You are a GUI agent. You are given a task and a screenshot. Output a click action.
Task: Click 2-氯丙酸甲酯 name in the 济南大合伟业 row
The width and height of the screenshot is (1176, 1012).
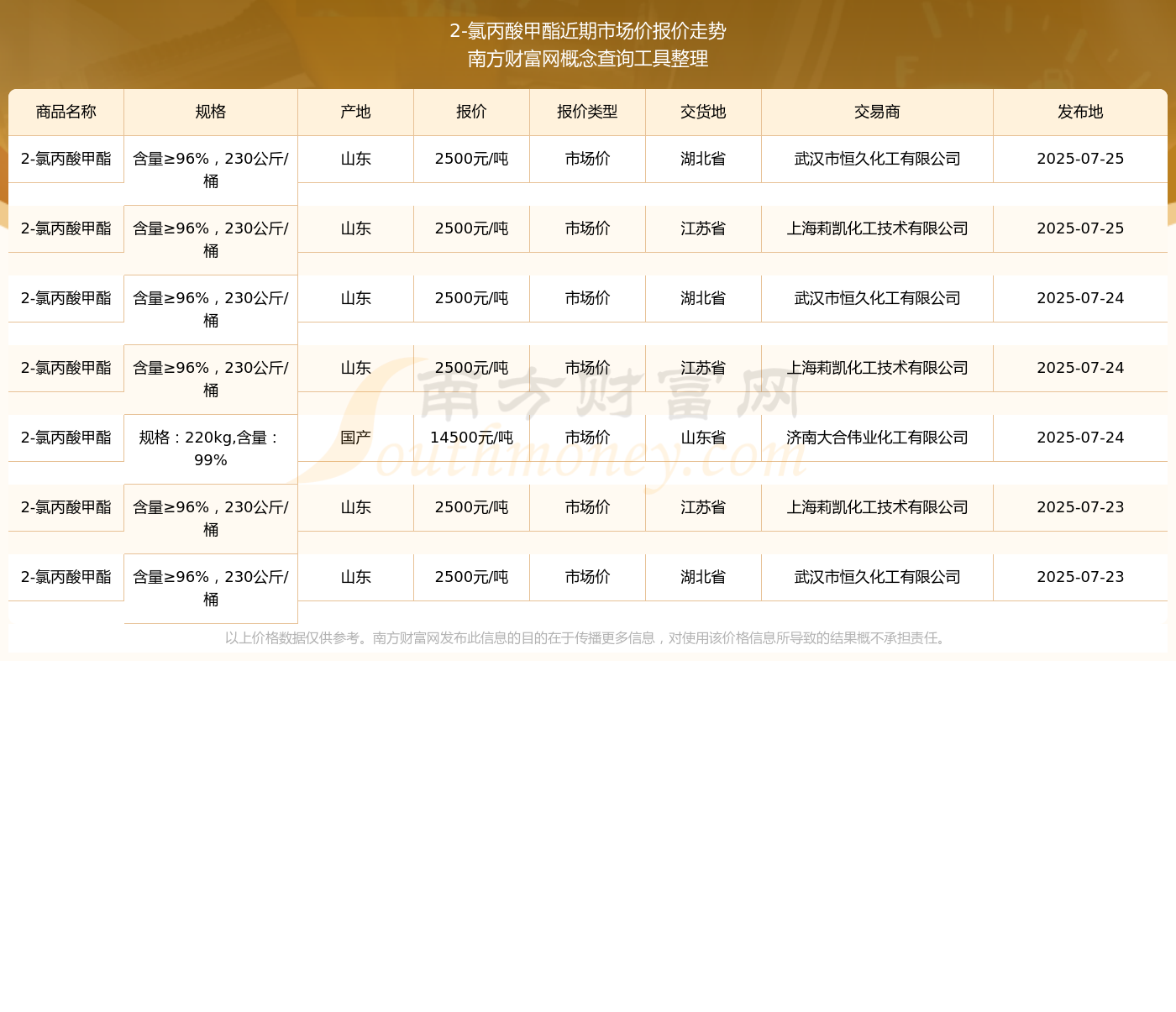pyautogui.click(x=66, y=438)
